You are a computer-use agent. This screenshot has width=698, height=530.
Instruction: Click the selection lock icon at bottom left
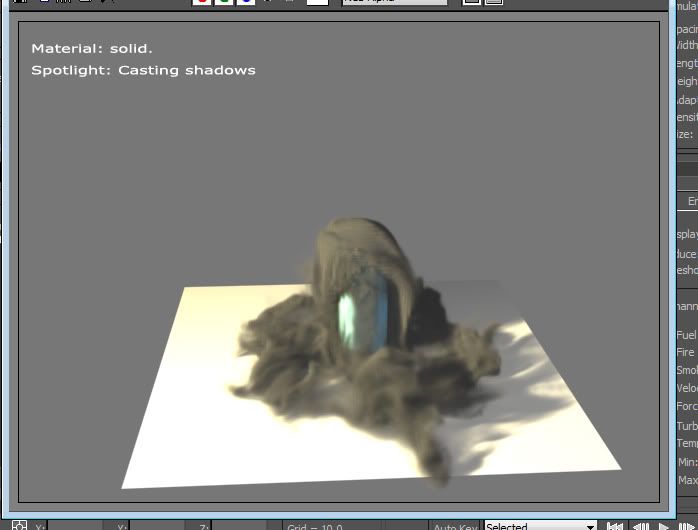pyautogui.click(x=18, y=526)
